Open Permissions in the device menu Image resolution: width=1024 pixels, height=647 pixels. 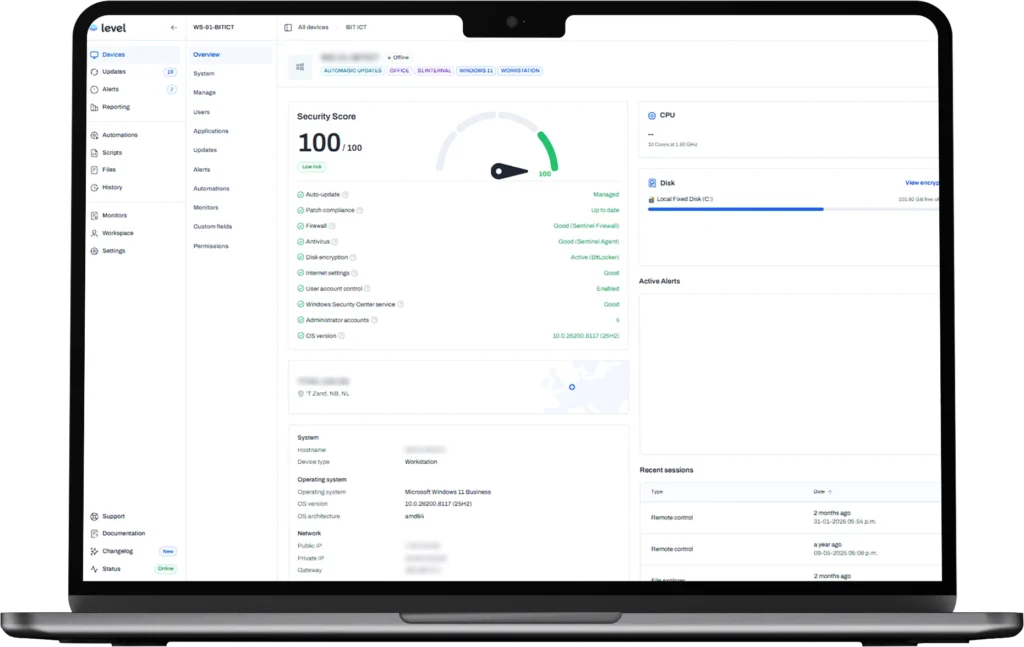click(x=210, y=246)
